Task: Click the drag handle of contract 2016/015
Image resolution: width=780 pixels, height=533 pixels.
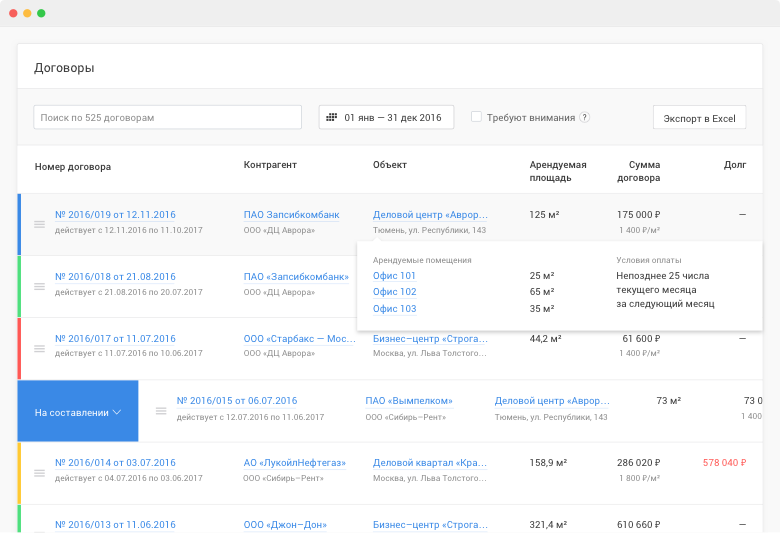Action: click(x=161, y=410)
